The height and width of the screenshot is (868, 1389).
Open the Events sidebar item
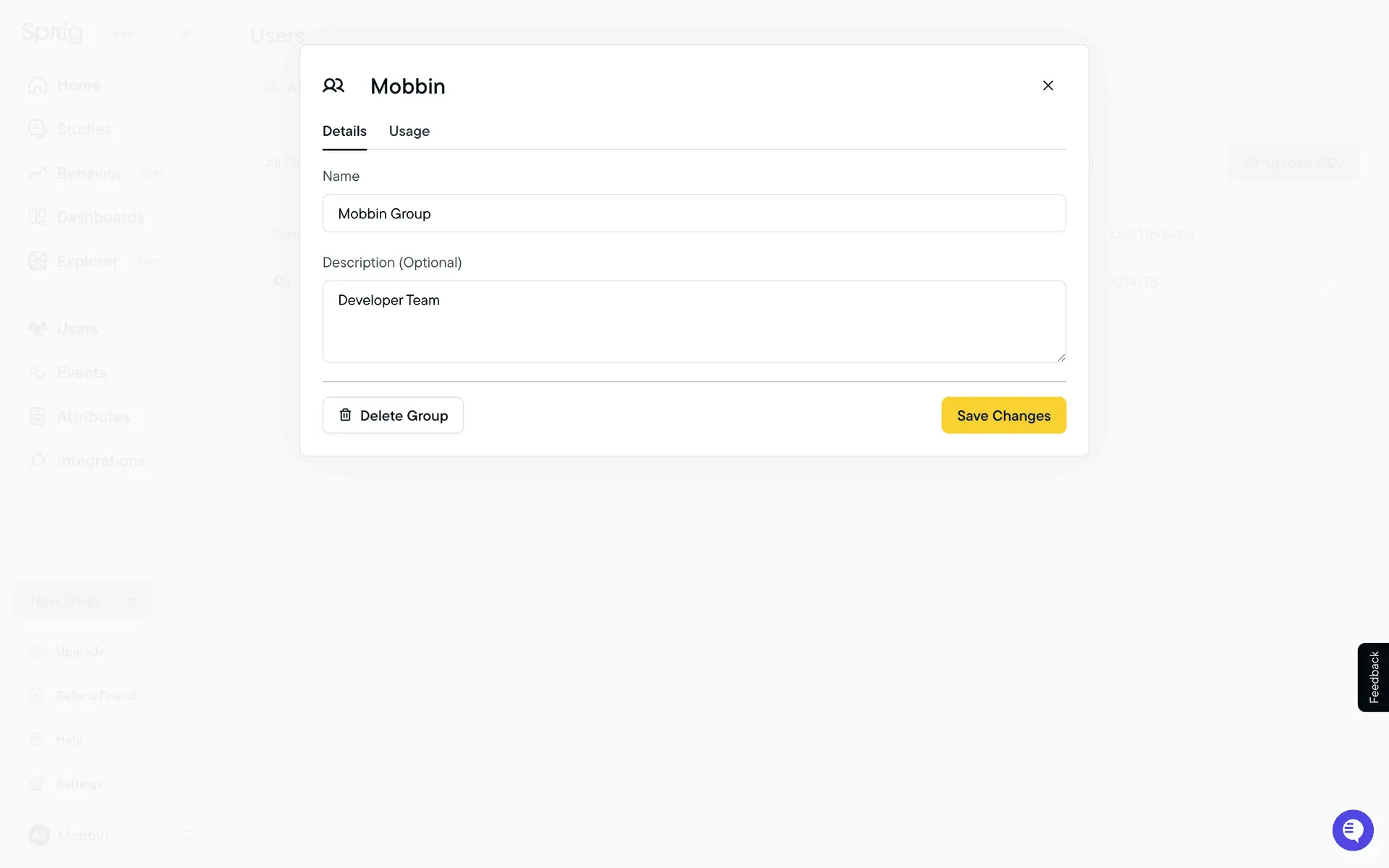tap(81, 373)
